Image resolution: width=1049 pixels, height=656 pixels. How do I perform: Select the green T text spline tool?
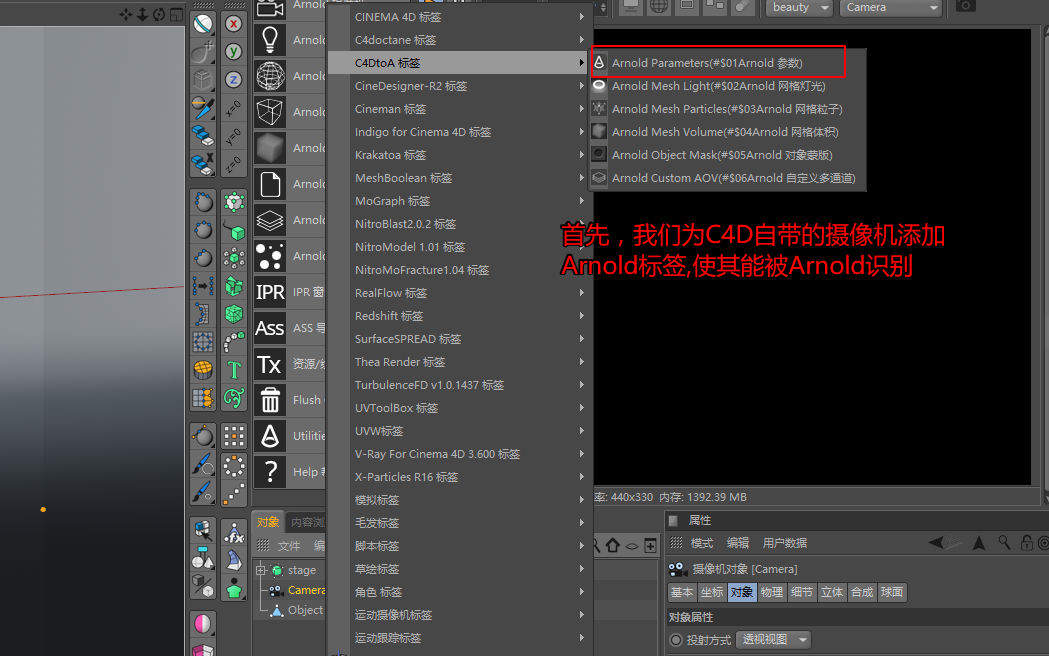233,369
